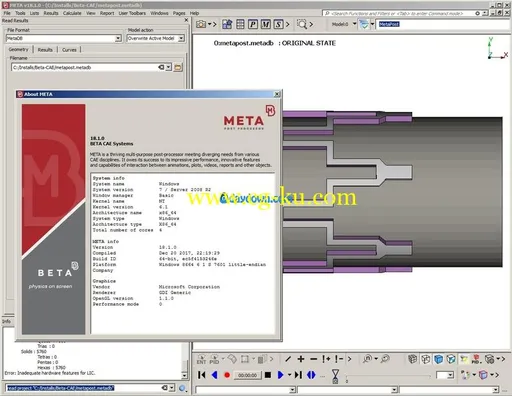Jump to first animation state
This screenshot has width=512, height=396.
202,375
